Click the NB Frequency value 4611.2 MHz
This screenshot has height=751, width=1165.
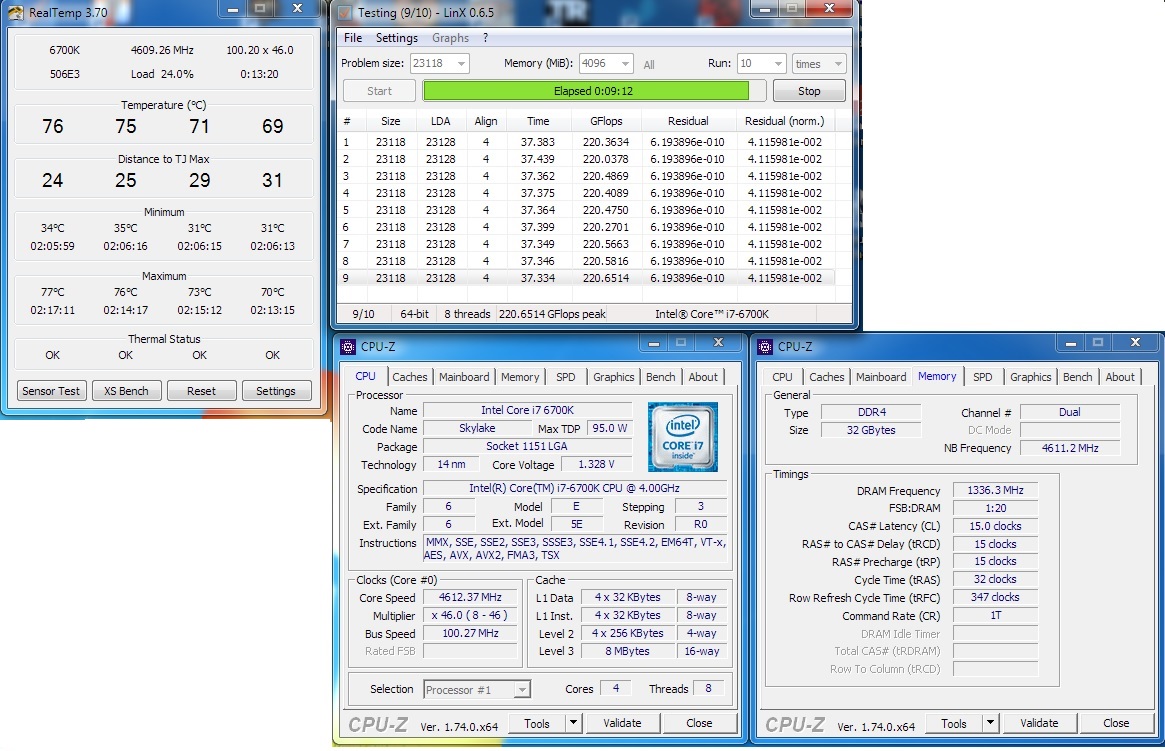(1070, 448)
